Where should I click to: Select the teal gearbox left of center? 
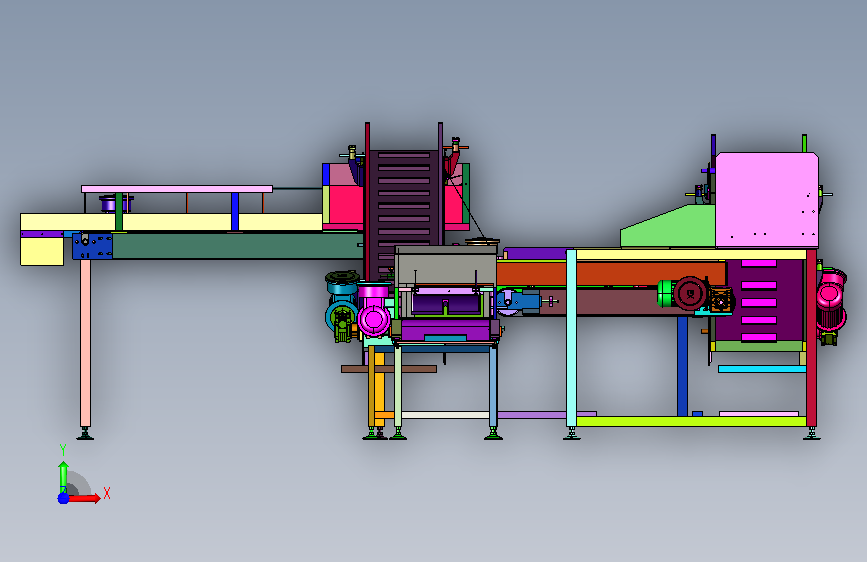click(342, 306)
